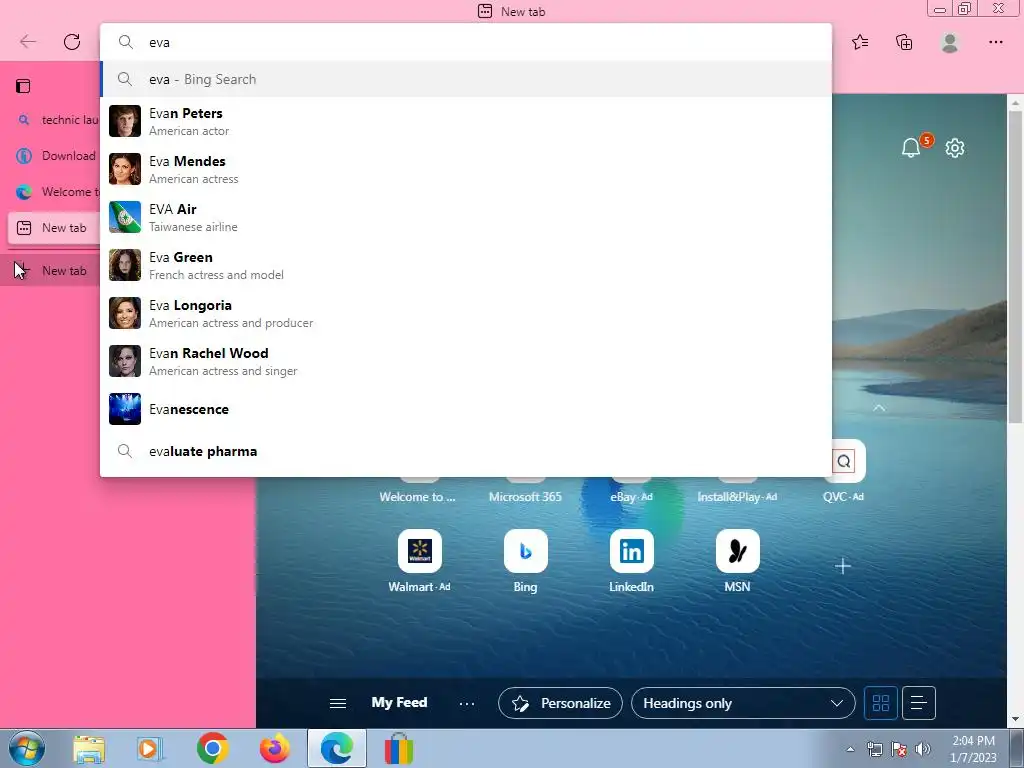Select the 'eva - Bing Search' suggestion
The width and height of the screenshot is (1024, 768).
coord(466,79)
